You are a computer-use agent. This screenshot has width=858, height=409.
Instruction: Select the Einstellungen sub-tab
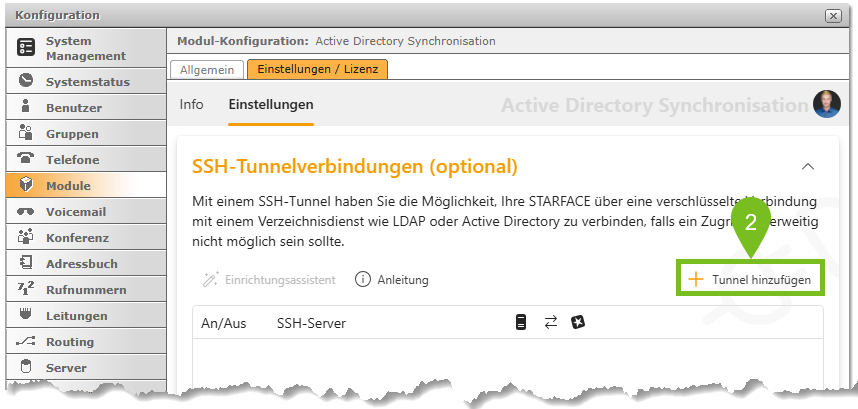click(271, 104)
